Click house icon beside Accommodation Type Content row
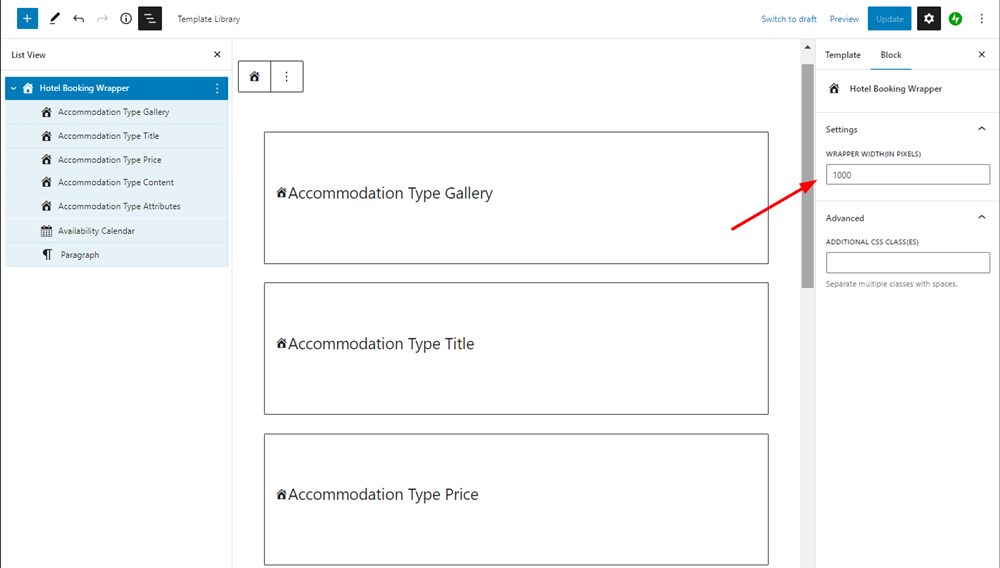1000x568 pixels. pyautogui.click(x=46, y=182)
